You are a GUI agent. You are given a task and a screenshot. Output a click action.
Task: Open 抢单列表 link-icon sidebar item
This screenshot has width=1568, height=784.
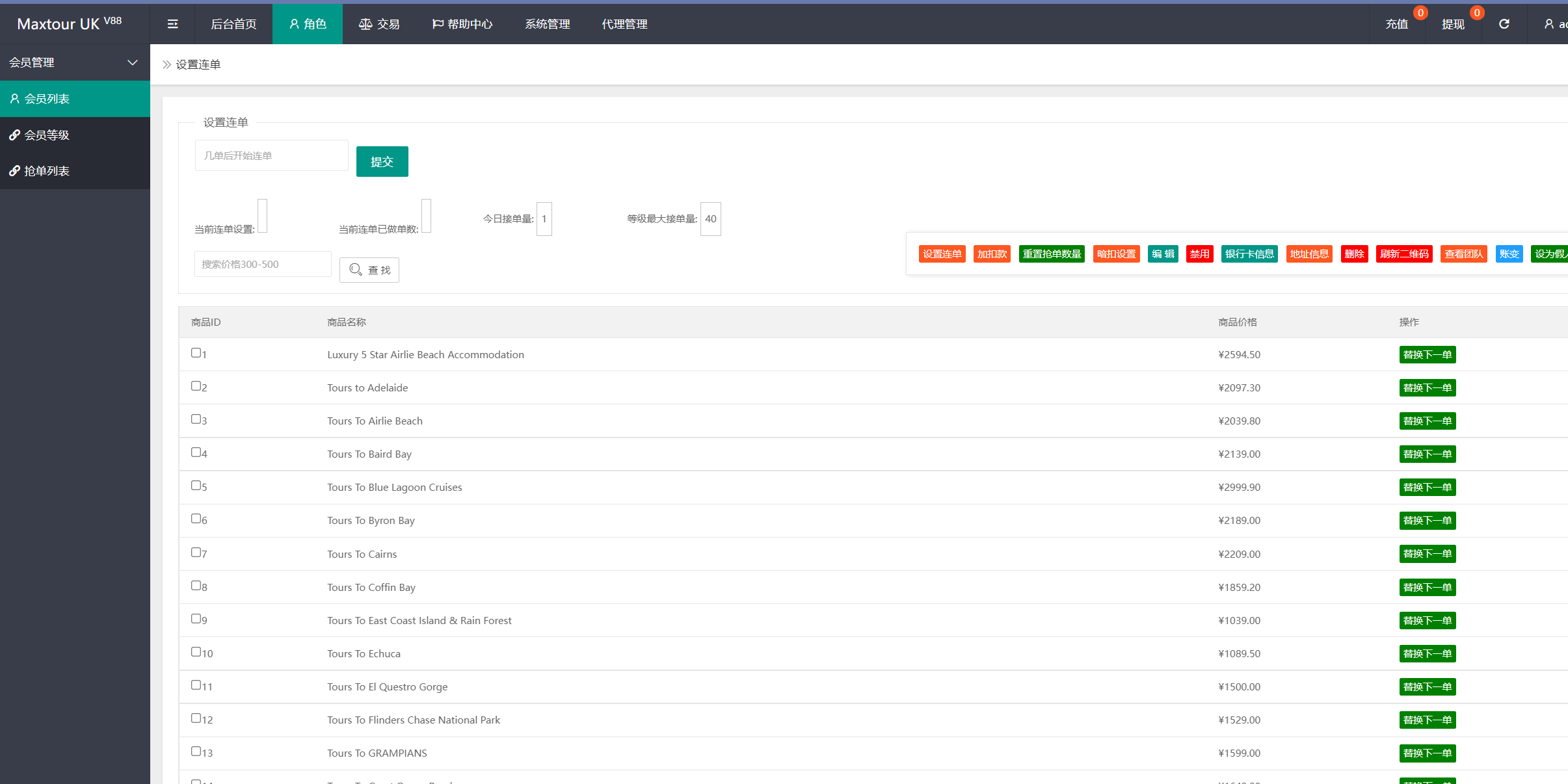click(47, 171)
